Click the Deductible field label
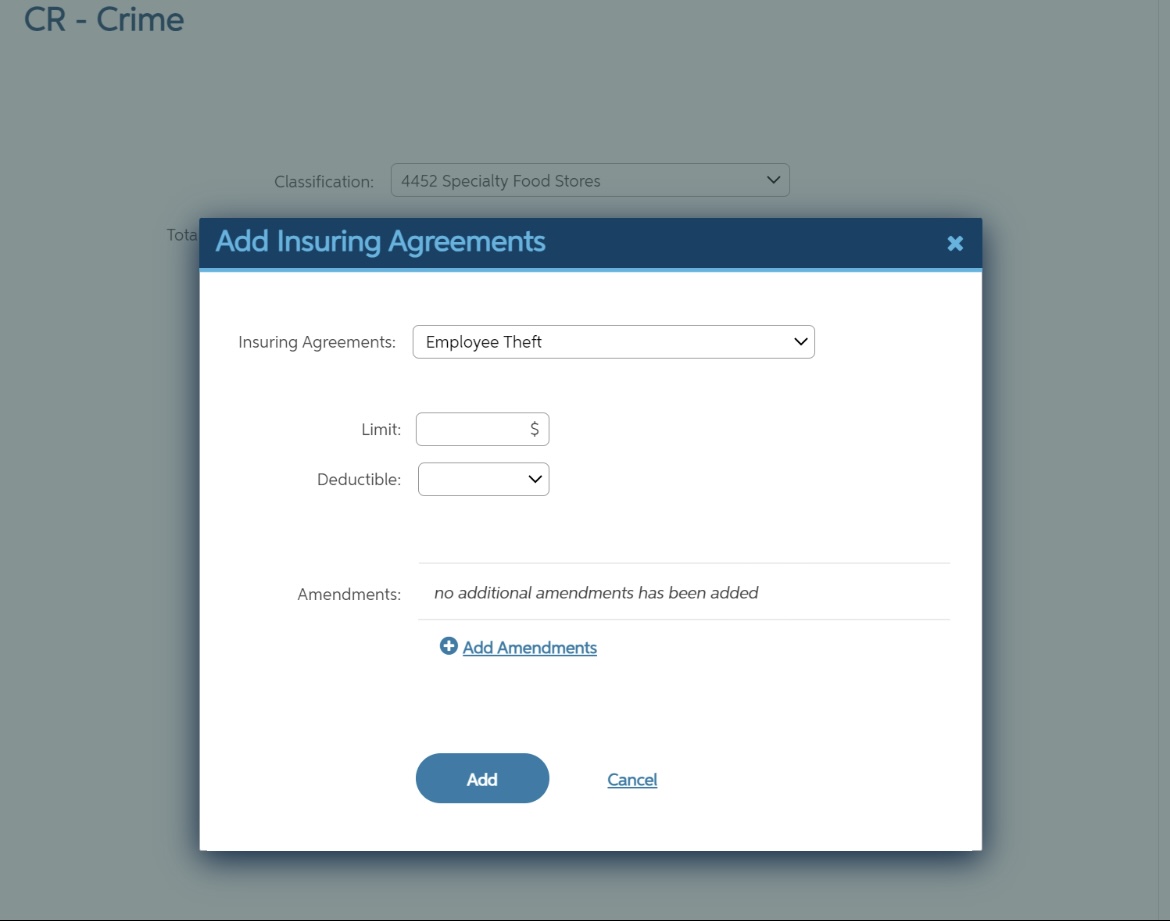Screen dimensions: 1170x921 pyautogui.click(x=358, y=479)
